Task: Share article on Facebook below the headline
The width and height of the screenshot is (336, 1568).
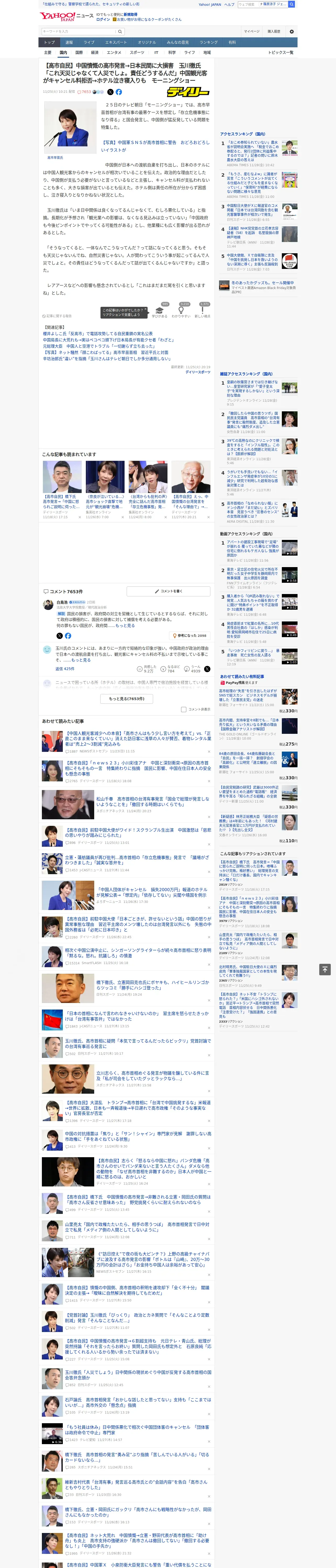Action: coord(119,92)
